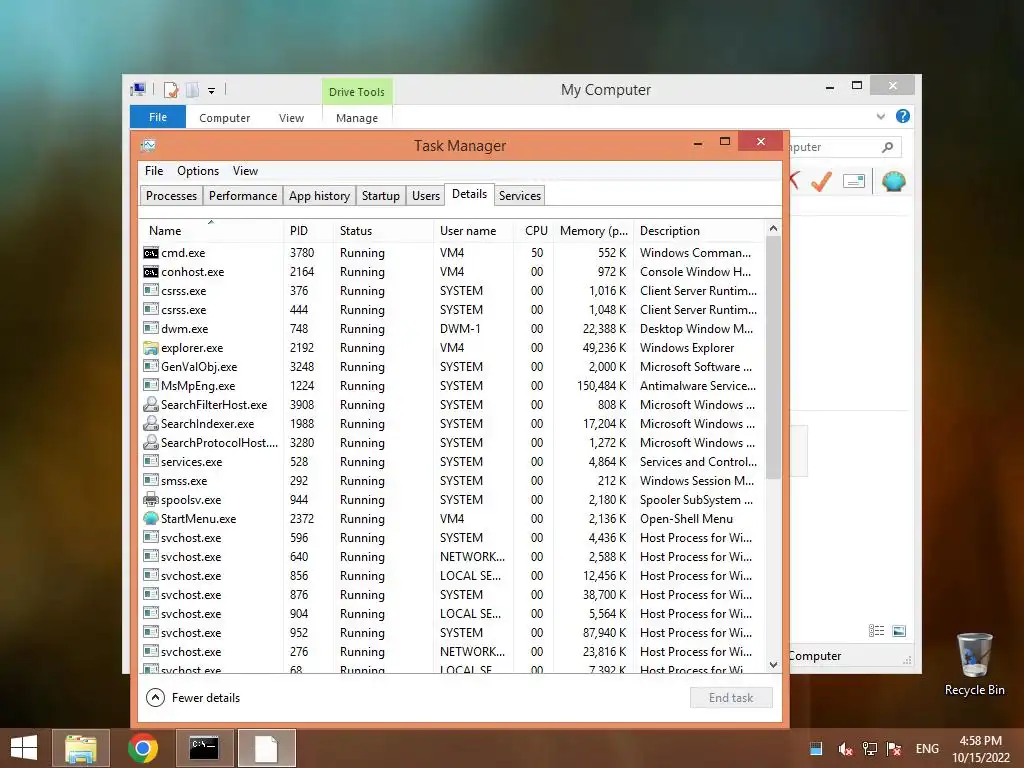The image size is (1024, 768).
Task: Switch to the Processes tab
Action: [x=171, y=196]
